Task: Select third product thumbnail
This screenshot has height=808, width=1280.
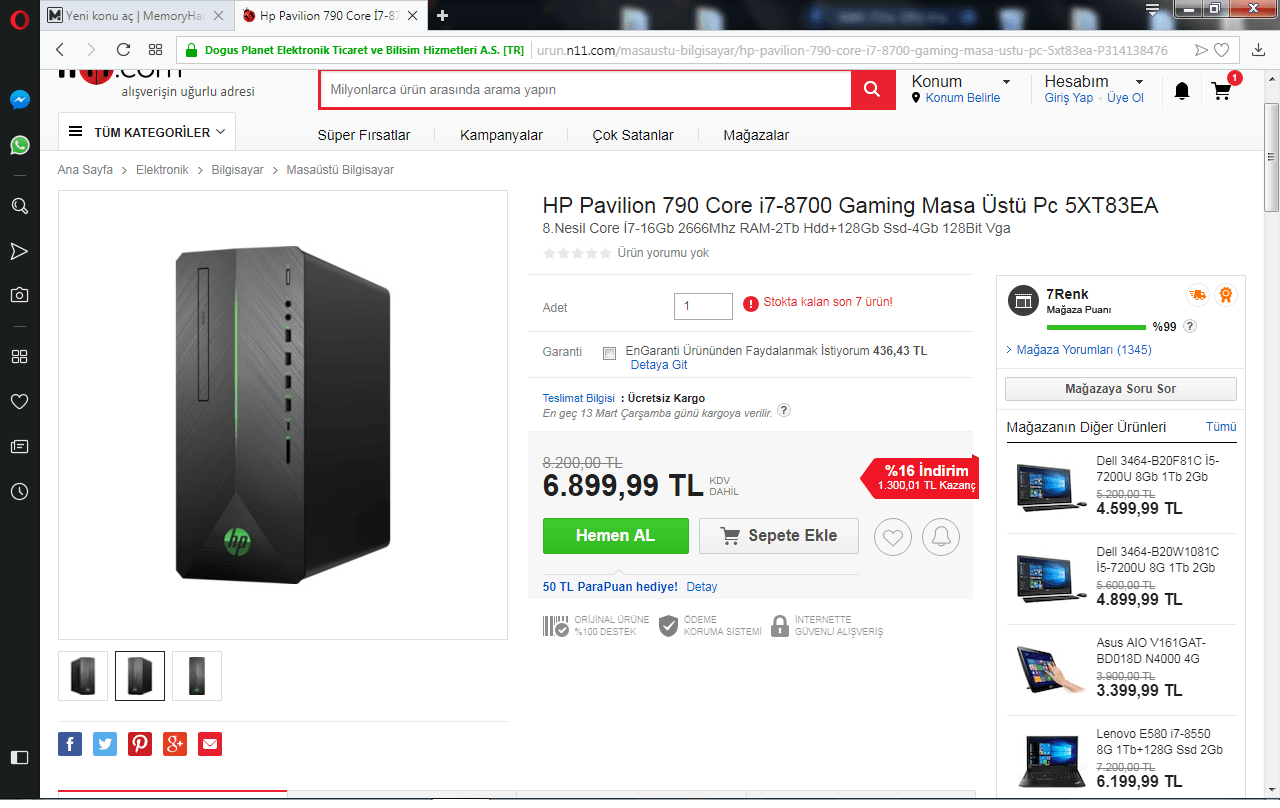Action: 197,676
